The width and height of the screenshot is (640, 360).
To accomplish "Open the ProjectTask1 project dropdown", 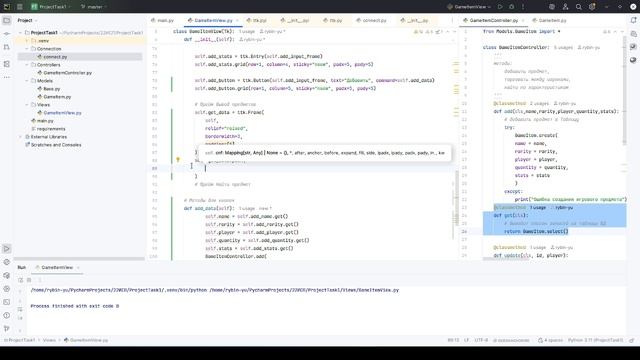I will [51, 7].
